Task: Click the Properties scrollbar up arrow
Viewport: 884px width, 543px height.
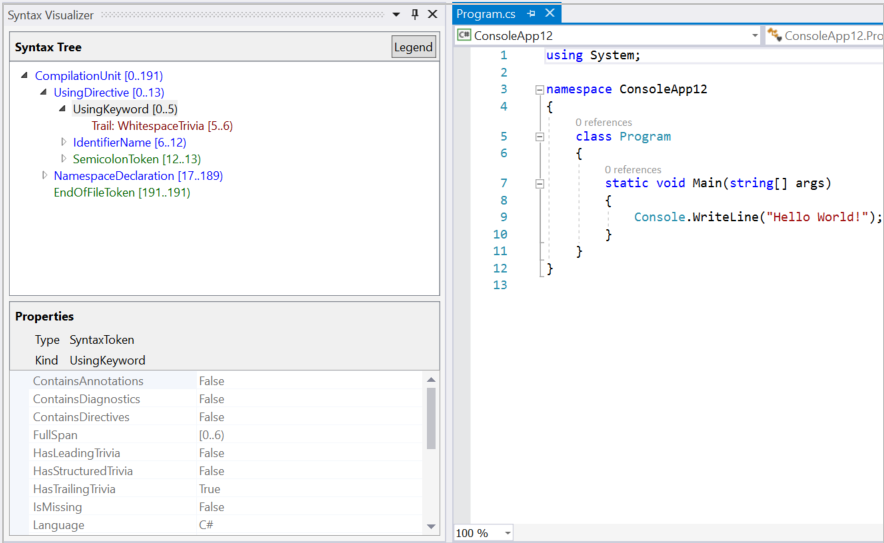Action: click(431, 380)
